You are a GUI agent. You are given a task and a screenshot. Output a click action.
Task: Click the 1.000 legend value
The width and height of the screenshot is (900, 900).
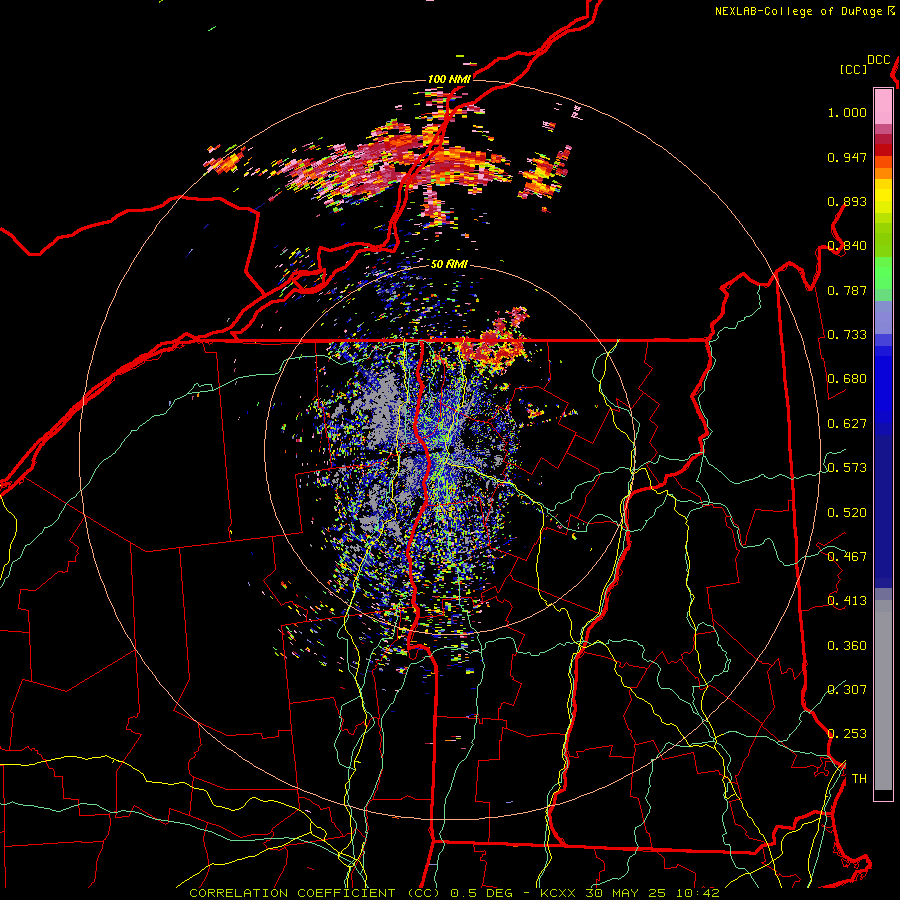(x=847, y=112)
